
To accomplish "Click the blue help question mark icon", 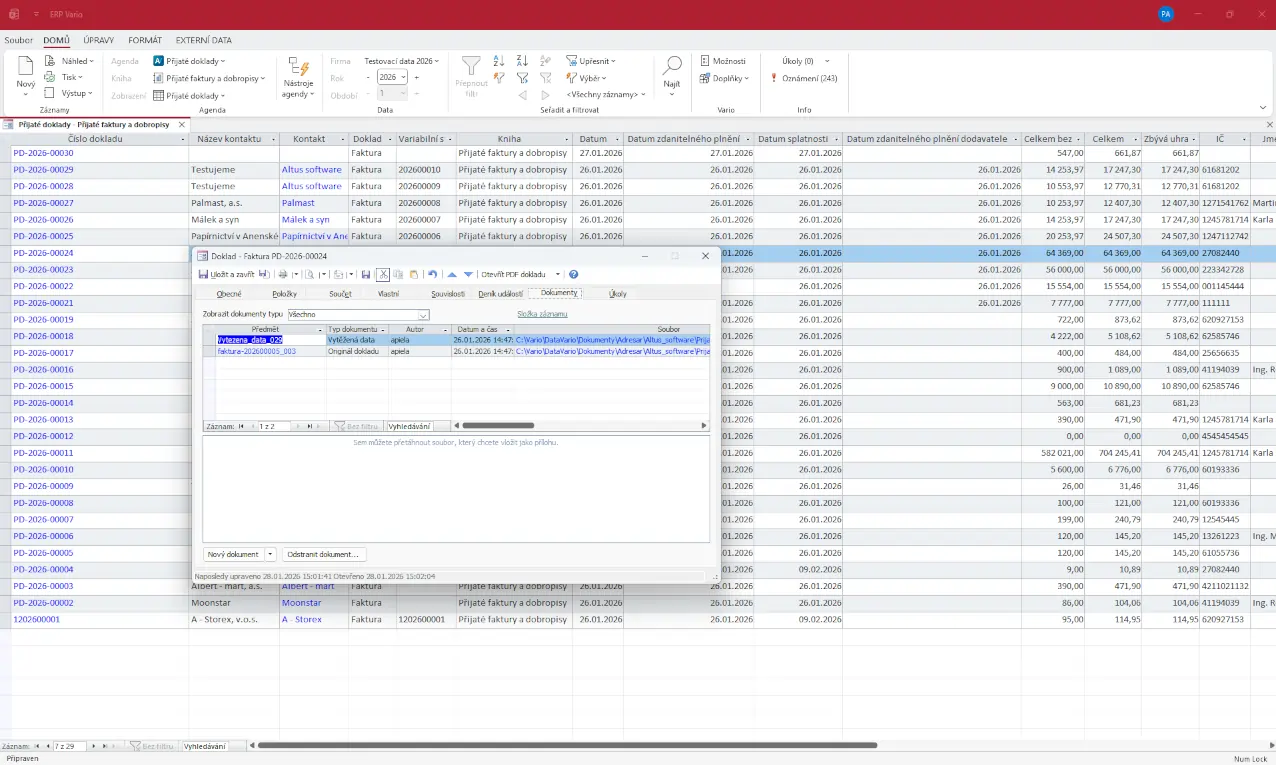I will 574,274.
